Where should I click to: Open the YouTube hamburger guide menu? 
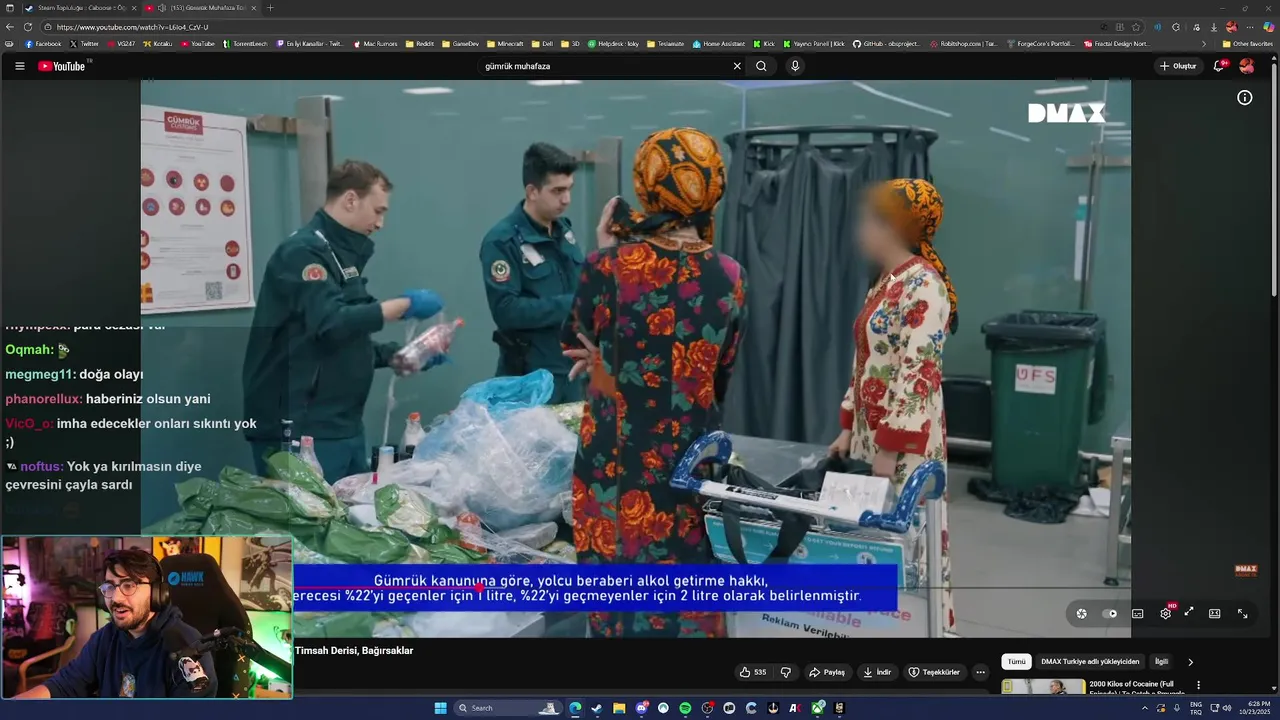[x=19, y=66]
